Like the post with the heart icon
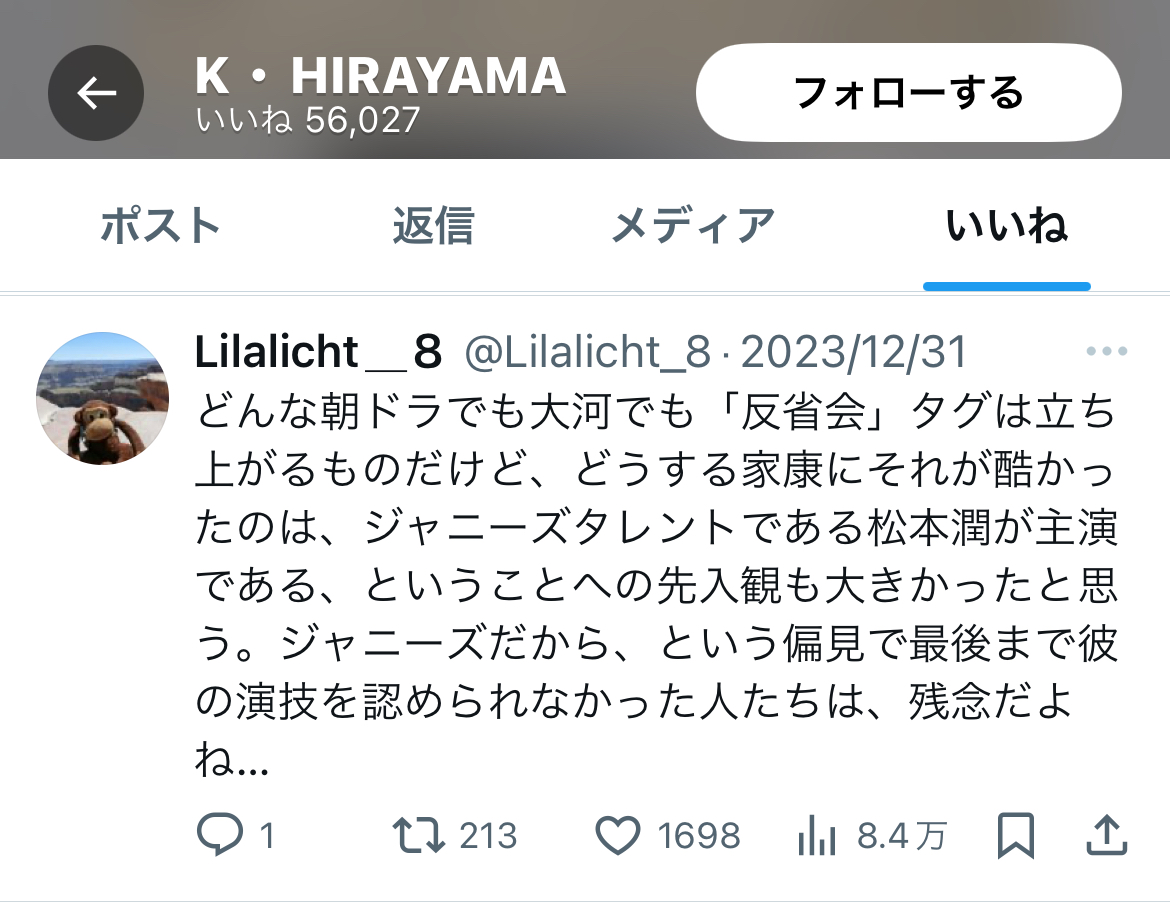Viewport: 1170px width, 903px height. (618, 835)
